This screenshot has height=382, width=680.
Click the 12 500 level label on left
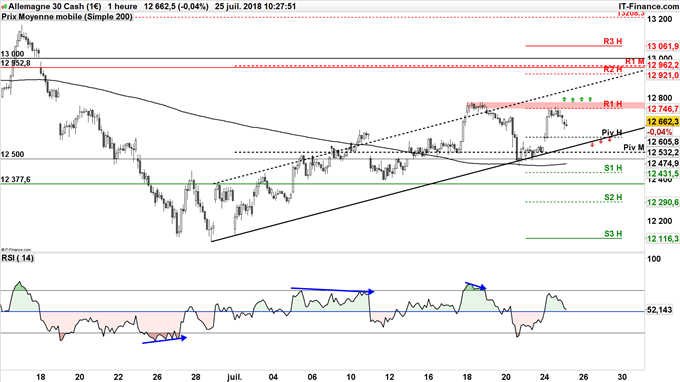(13, 154)
